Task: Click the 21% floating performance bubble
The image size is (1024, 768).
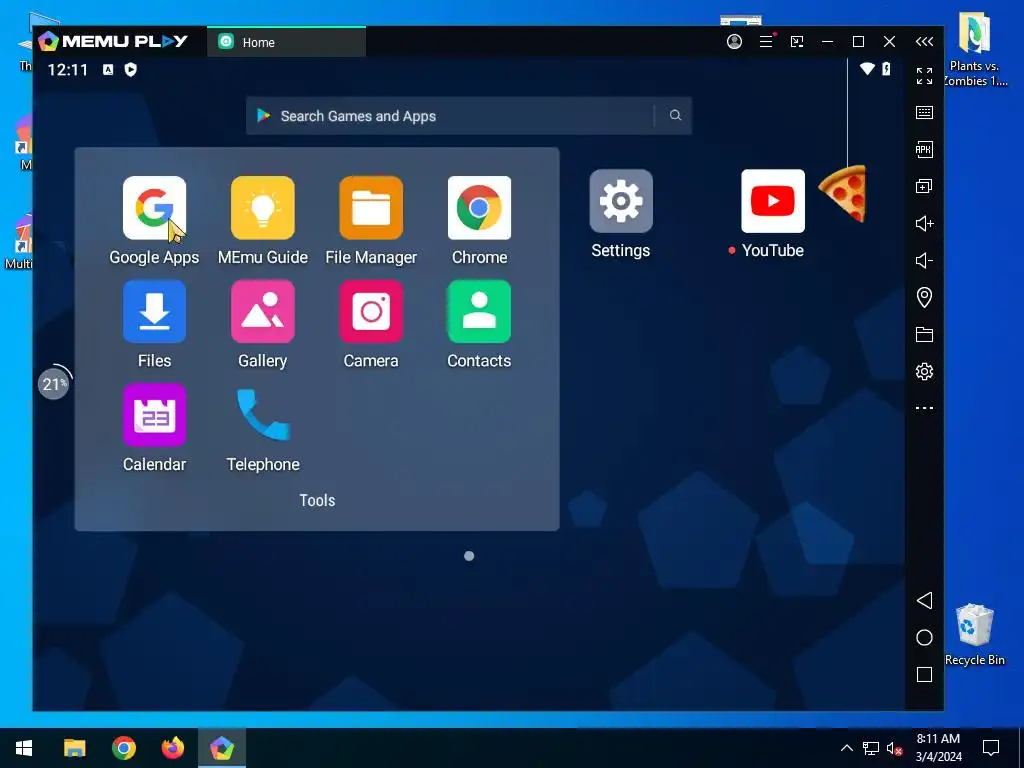Action: 54,383
